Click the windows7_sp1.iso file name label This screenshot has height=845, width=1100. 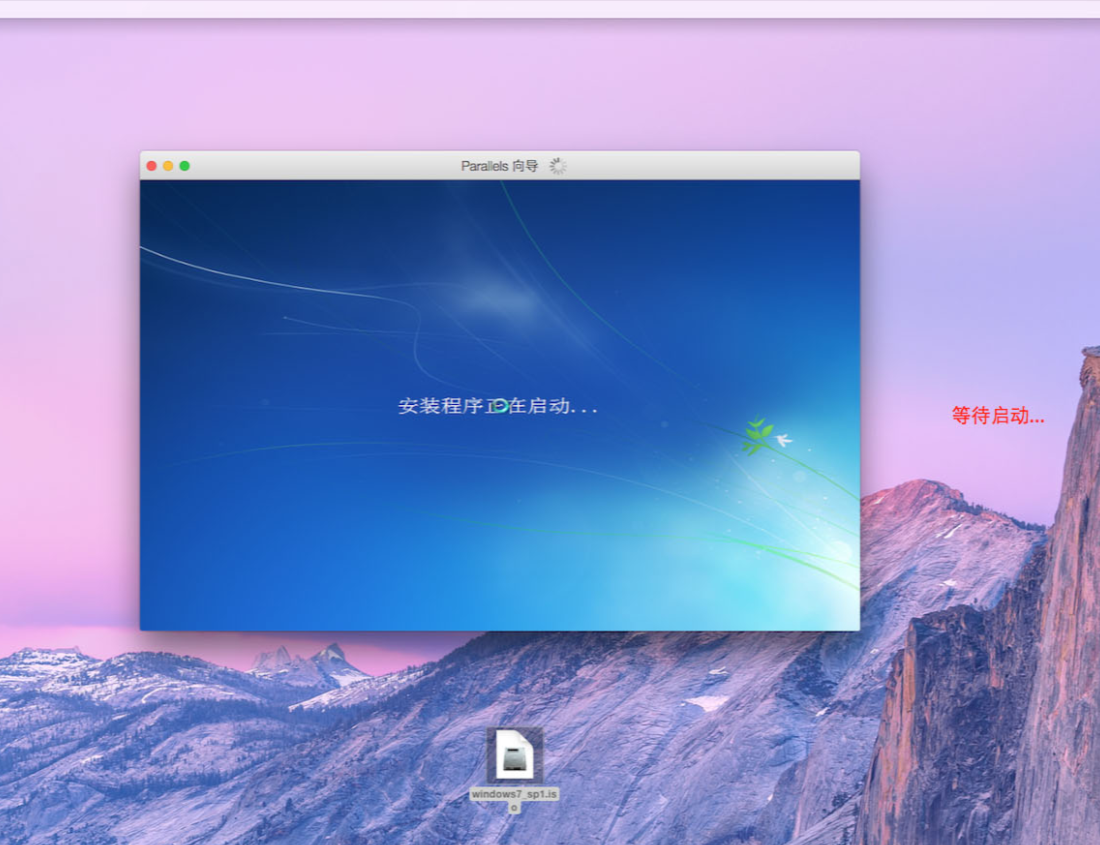(x=514, y=800)
